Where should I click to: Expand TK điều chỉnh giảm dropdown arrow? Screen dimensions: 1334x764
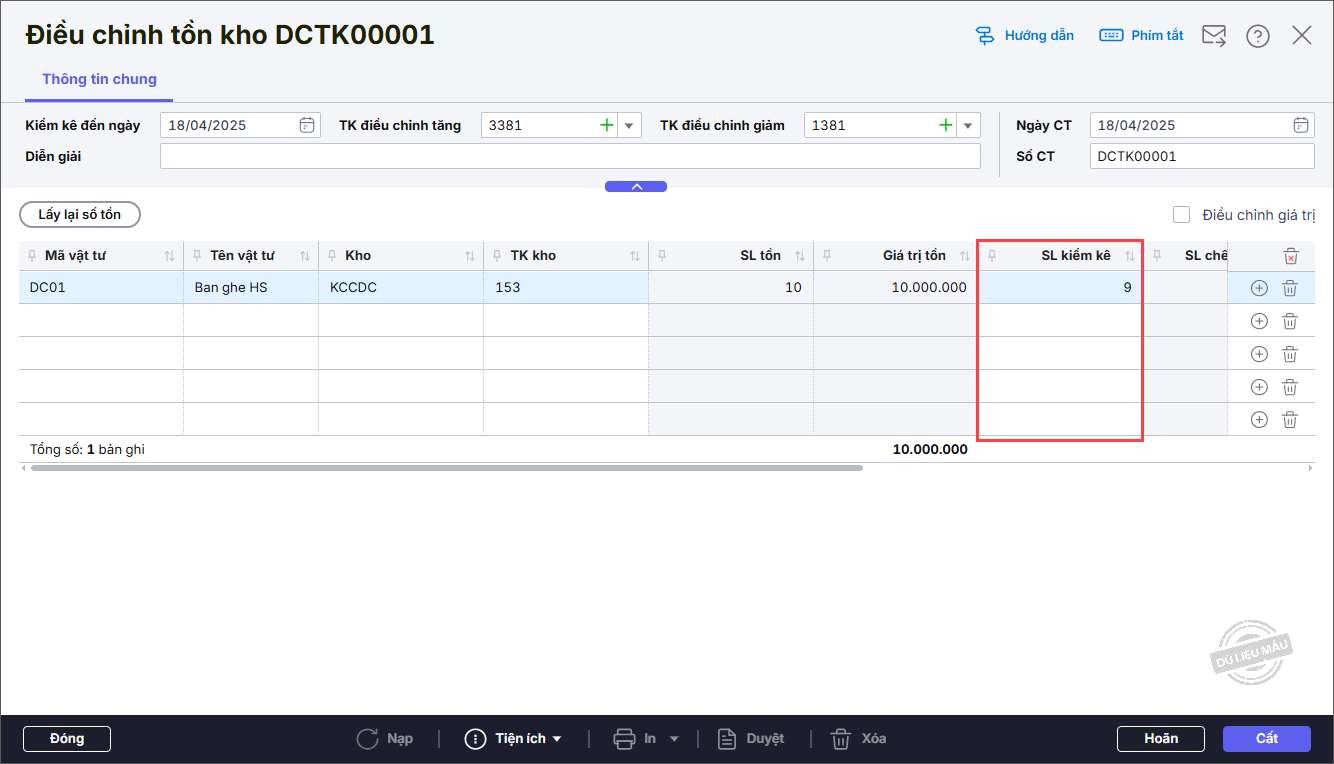pos(968,125)
